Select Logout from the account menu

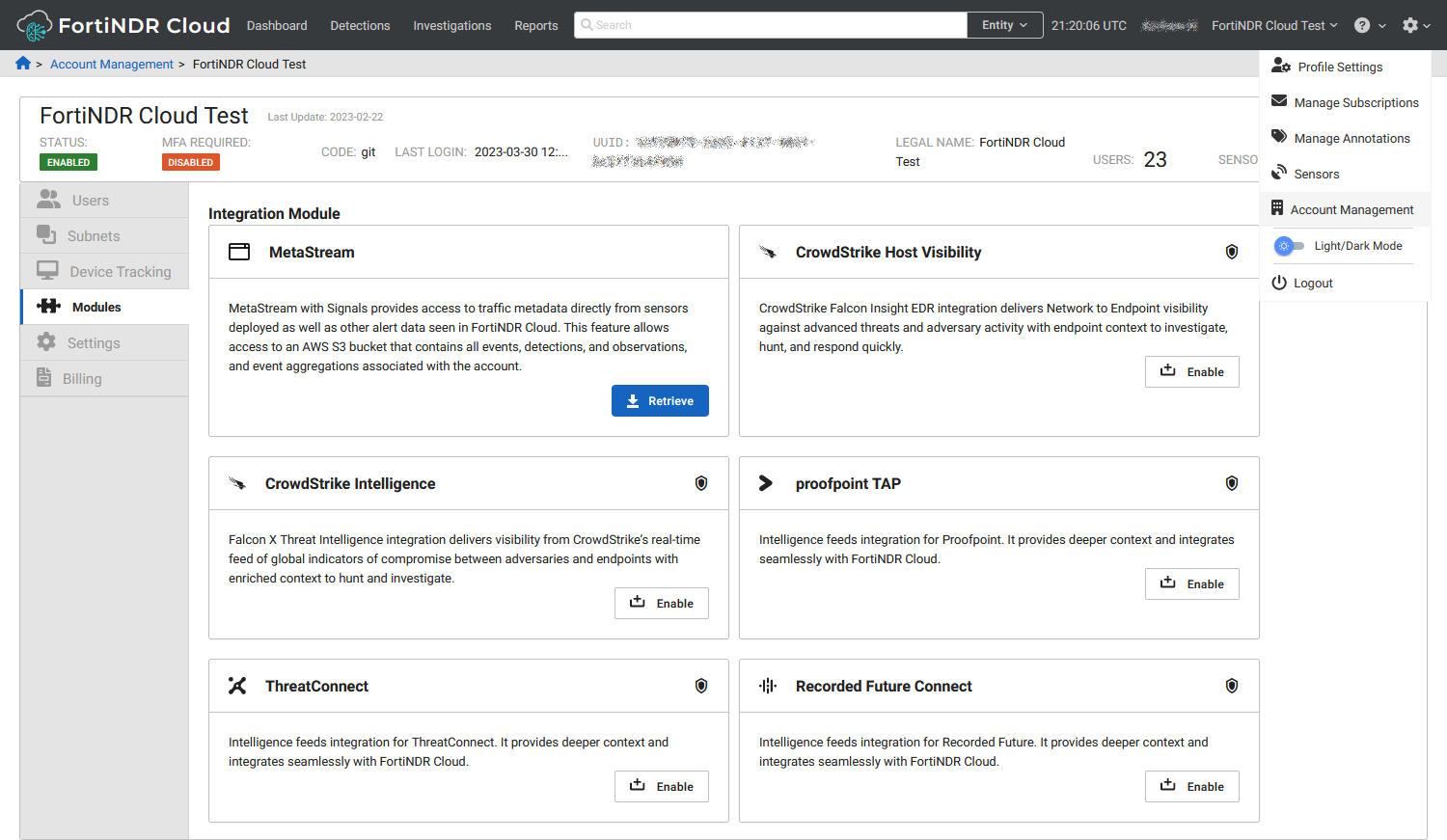[x=1312, y=283]
